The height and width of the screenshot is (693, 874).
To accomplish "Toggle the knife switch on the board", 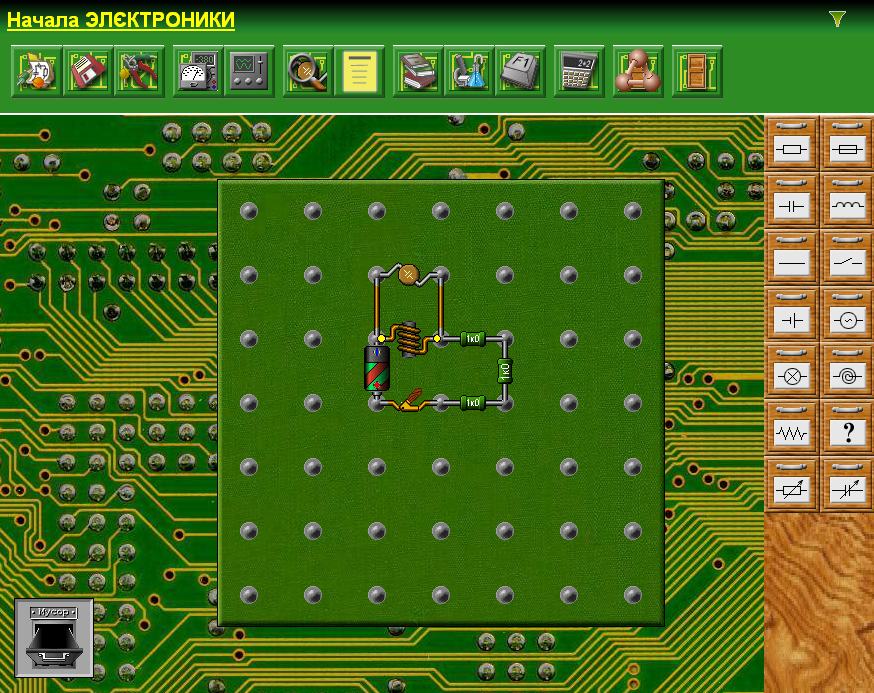I will pyautogui.click(x=410, y=402).
